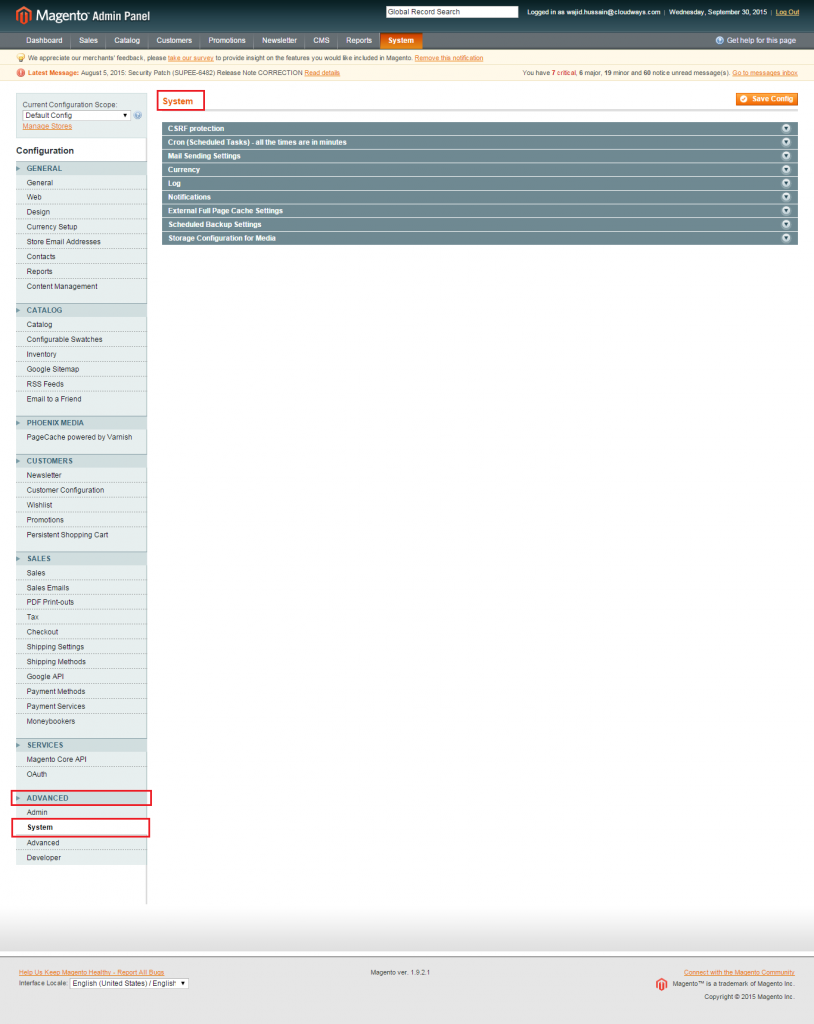
Task: Click the Log Out link
Action: (x=787, y=12)
